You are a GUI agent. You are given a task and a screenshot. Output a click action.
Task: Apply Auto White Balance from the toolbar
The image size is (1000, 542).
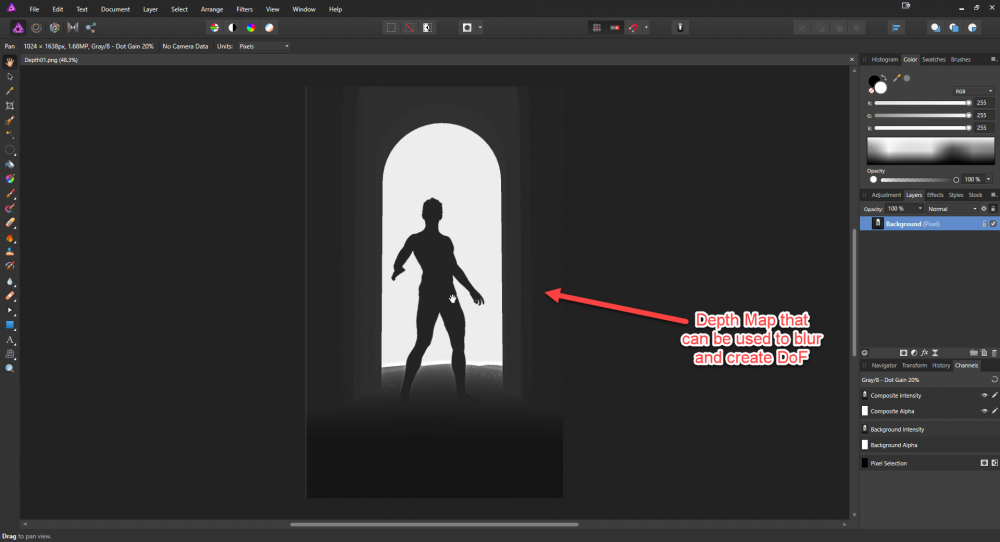click(269, 27)
